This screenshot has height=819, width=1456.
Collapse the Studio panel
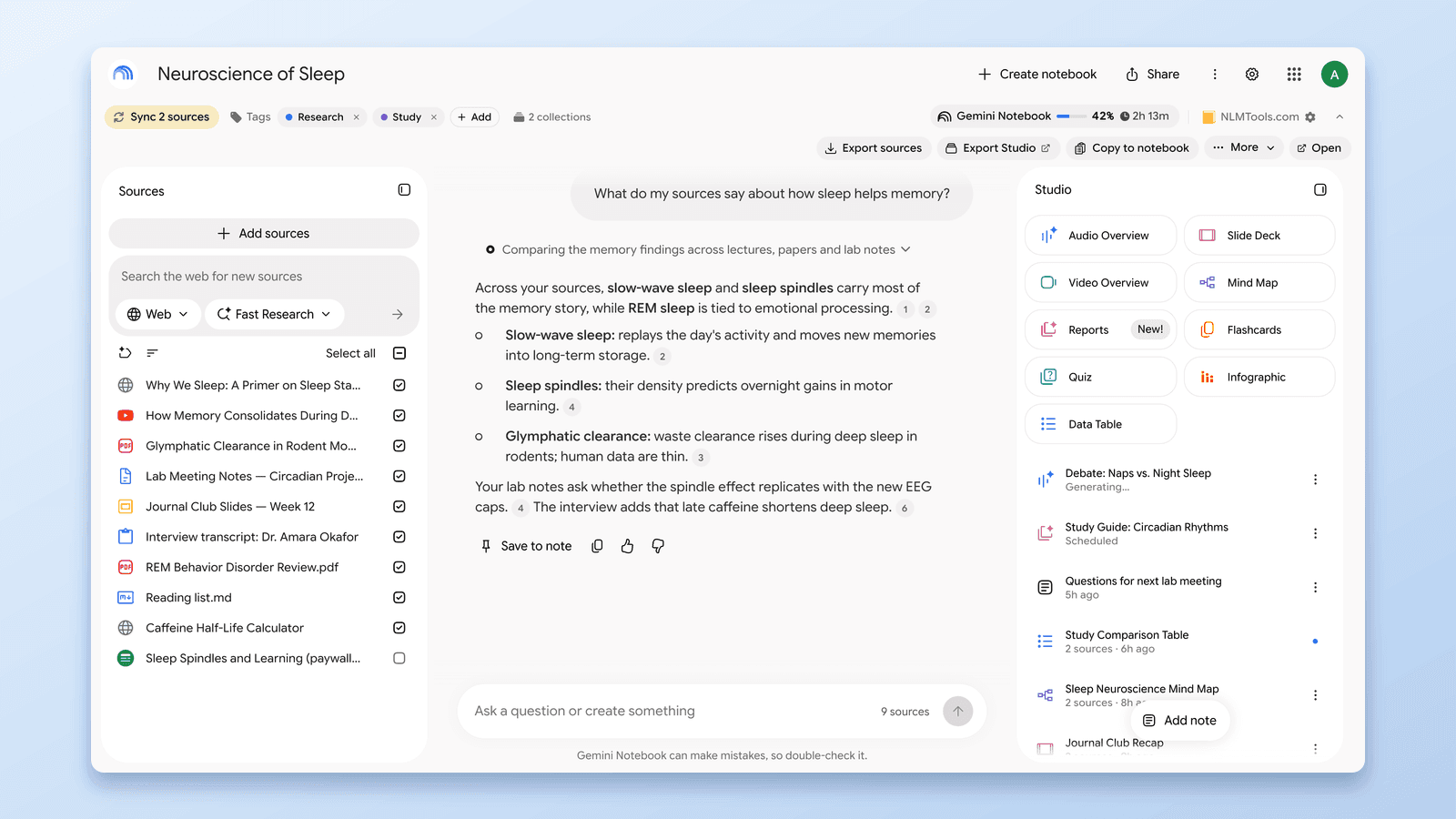click(x=1320, y=189)
